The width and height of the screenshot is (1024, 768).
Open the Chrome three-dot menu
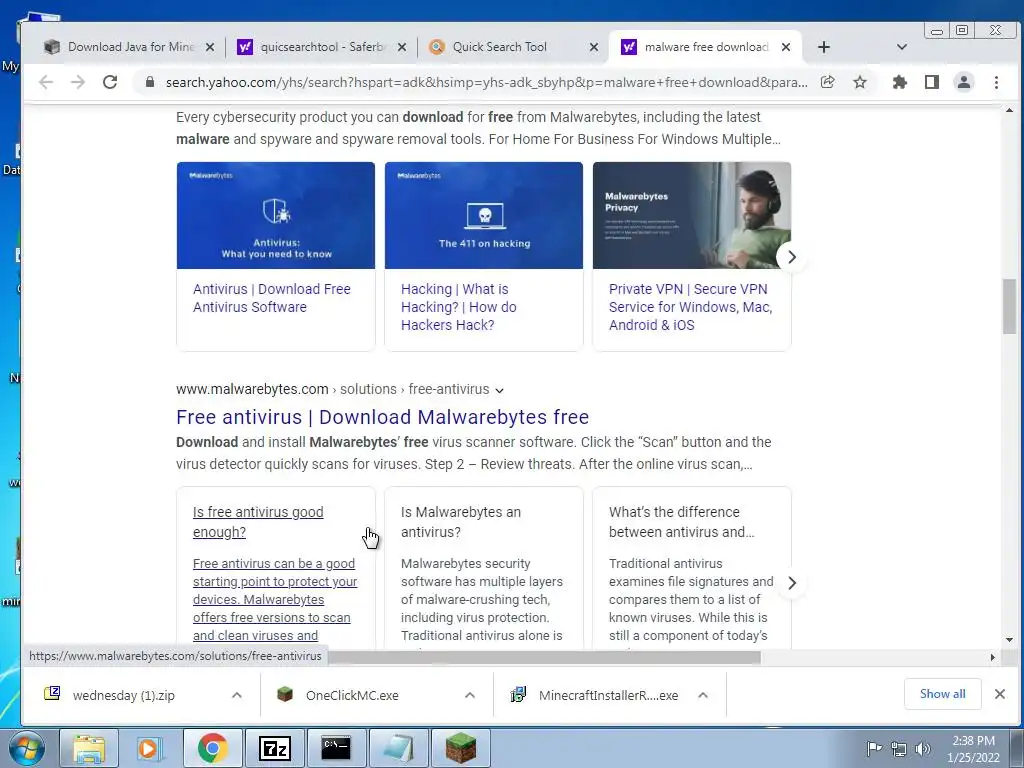[997, 82]
